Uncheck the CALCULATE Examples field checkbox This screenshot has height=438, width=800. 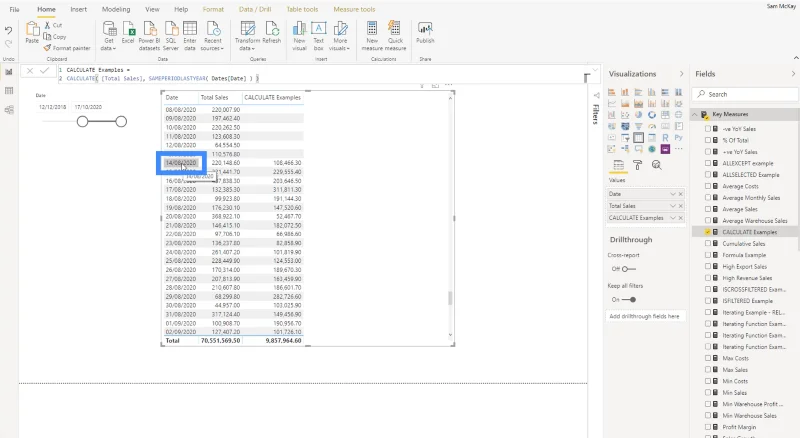coord(708,232)
